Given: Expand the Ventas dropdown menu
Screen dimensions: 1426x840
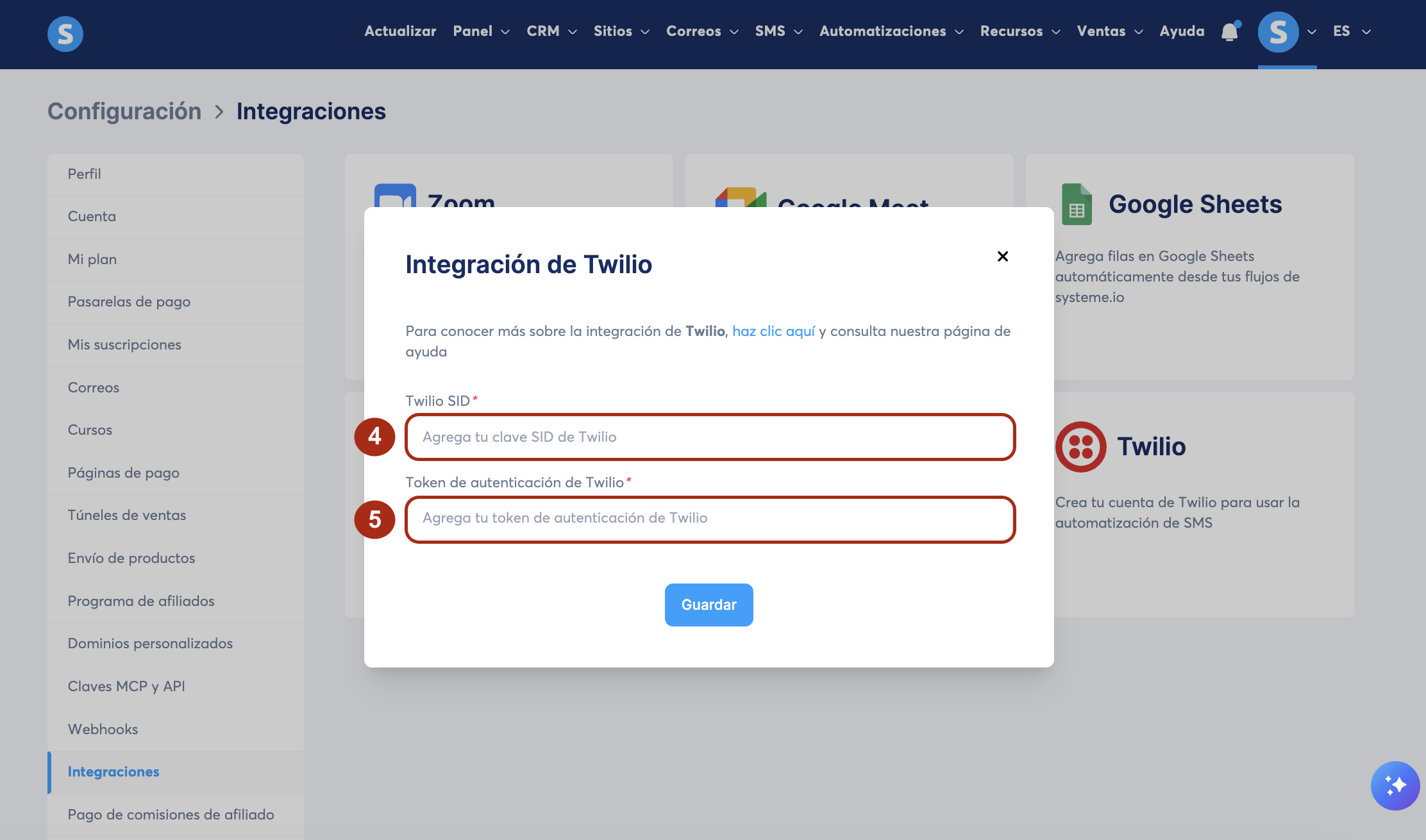Looking at the screenshot, I should [x=1110, y=31].
